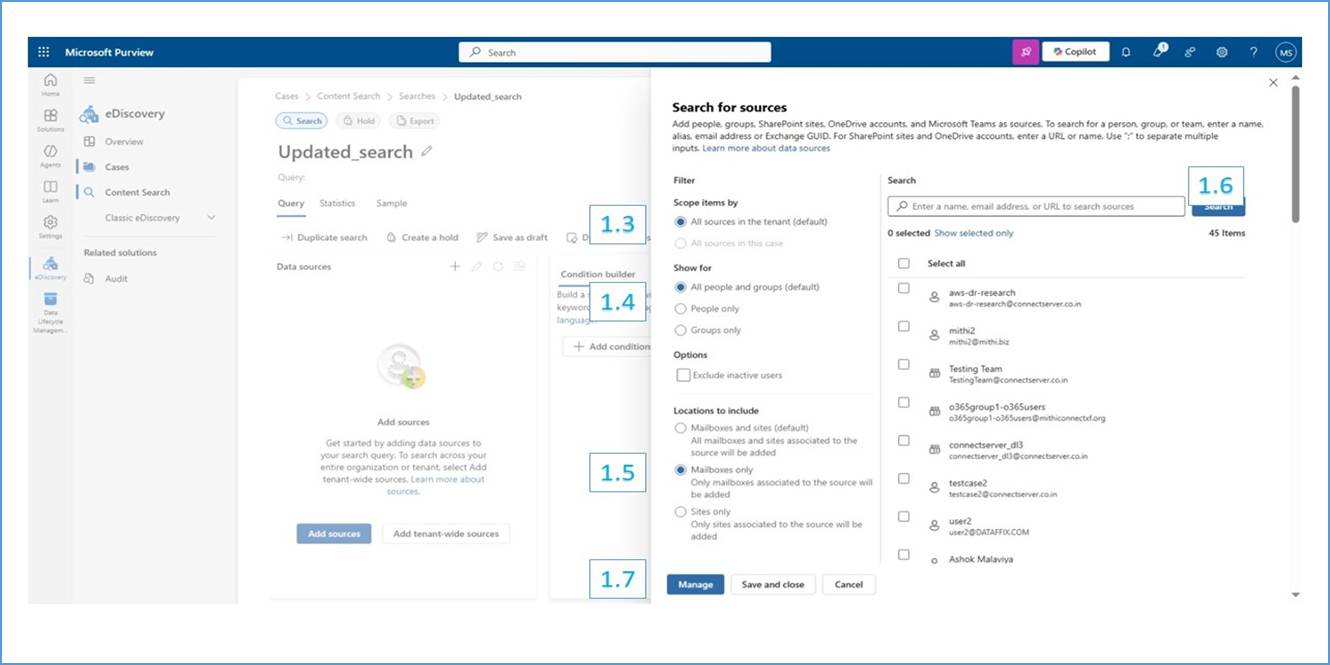1330x665 pixels.
Task: Check the user2 checkbox
Action: [904, 517]
